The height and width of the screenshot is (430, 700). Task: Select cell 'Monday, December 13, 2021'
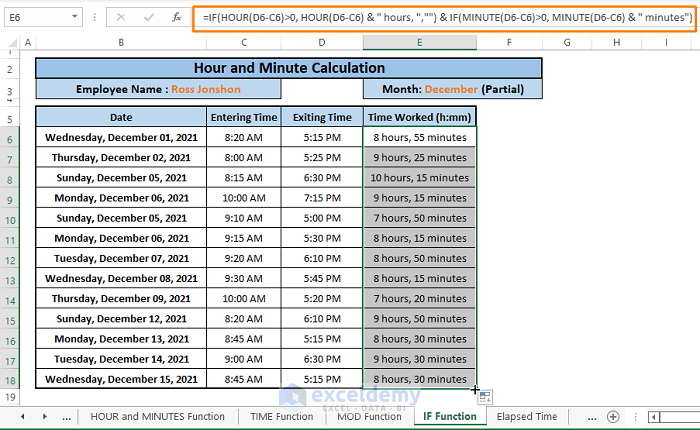click(121, 339)
